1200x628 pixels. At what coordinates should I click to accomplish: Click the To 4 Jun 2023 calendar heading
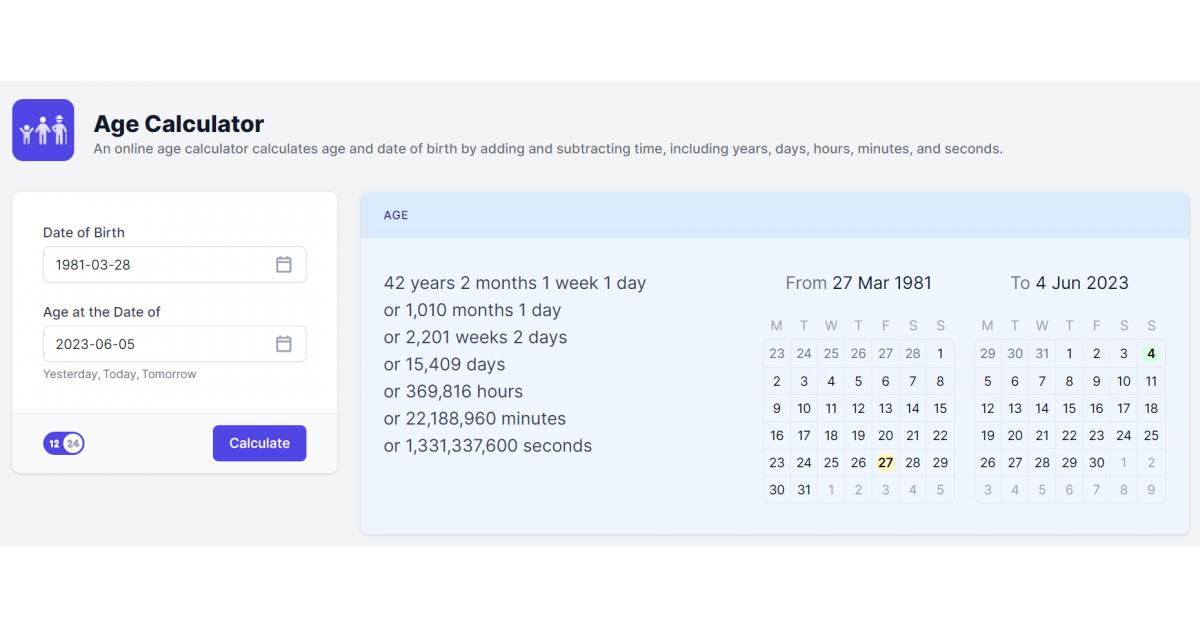click(1069, 283)
